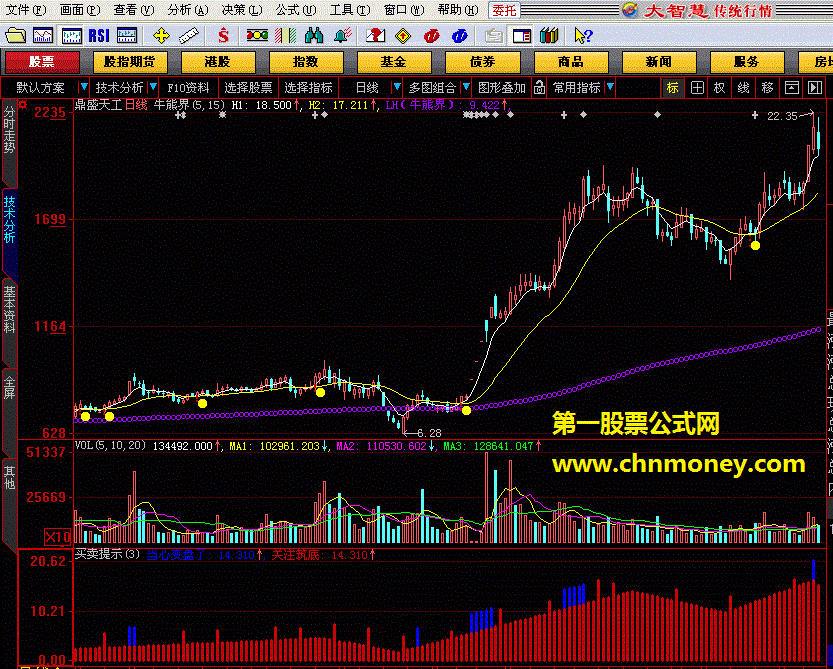
Task: Open the 公式(U) menu
Action: (x=296, y=10)
